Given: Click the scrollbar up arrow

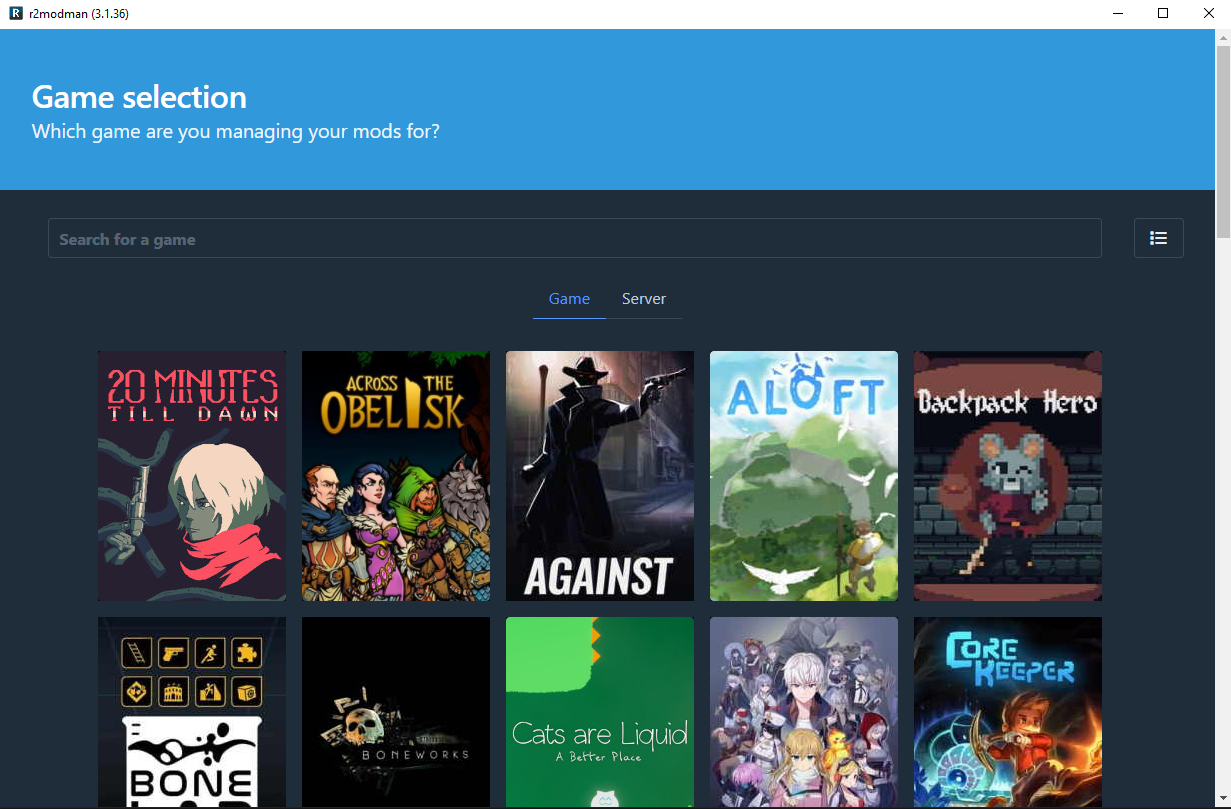Looking at the screenshot, I should click(x=1223, y=37).
